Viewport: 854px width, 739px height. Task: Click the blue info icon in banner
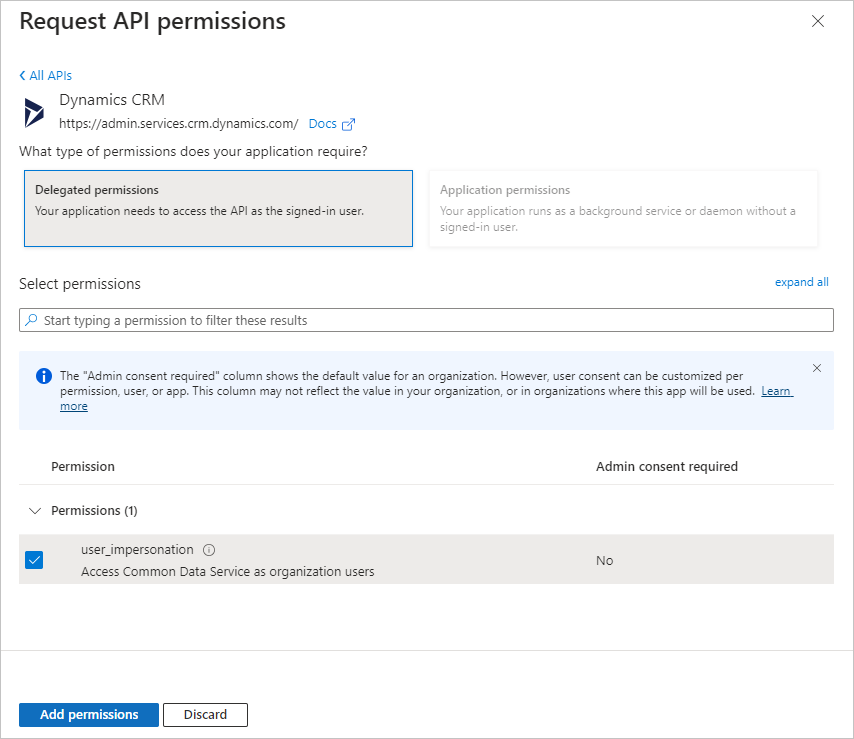click(x=44, y=376)
